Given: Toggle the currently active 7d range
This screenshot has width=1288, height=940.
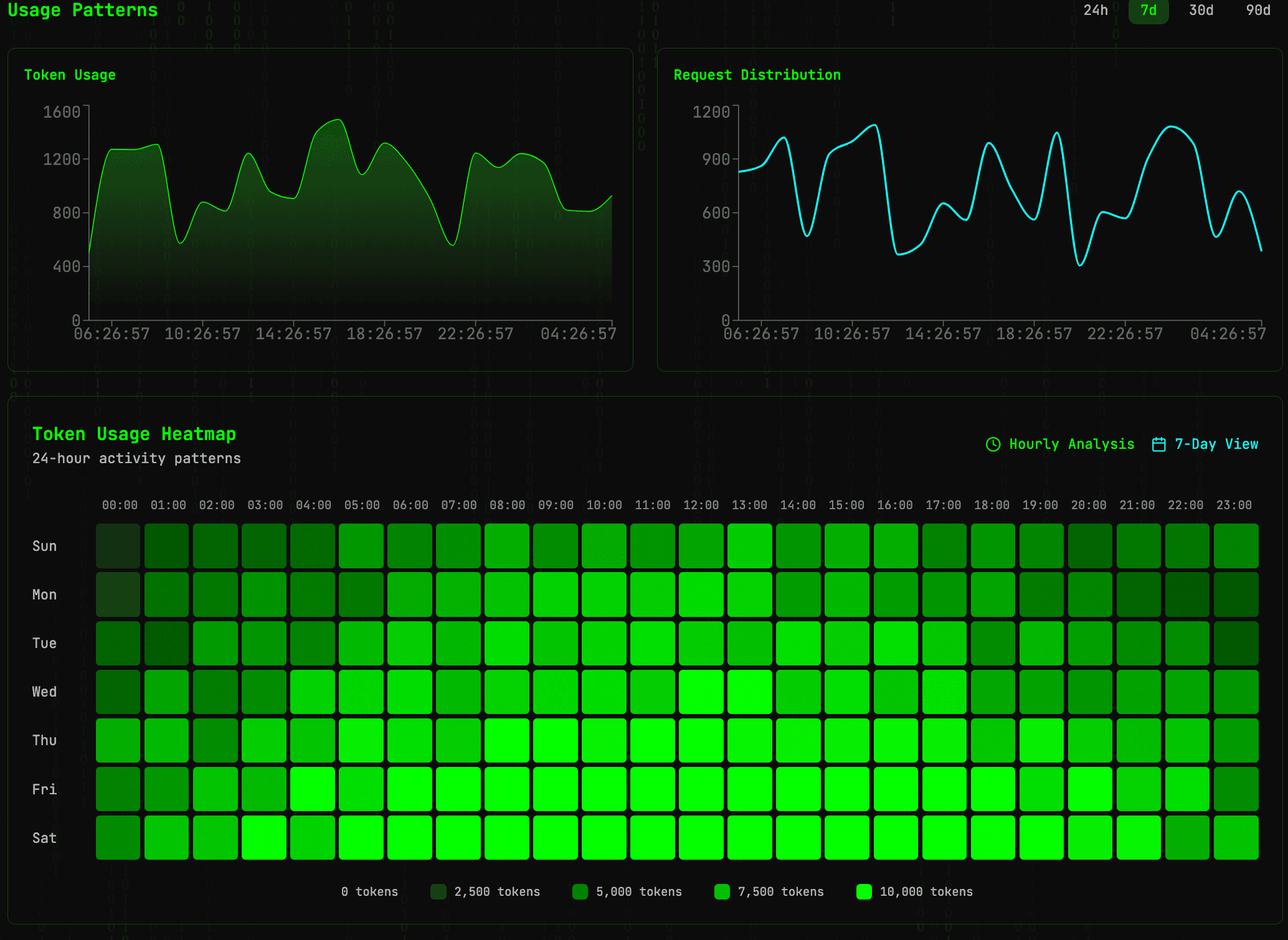Looking at the screenshot, I should click(1148, 11).
